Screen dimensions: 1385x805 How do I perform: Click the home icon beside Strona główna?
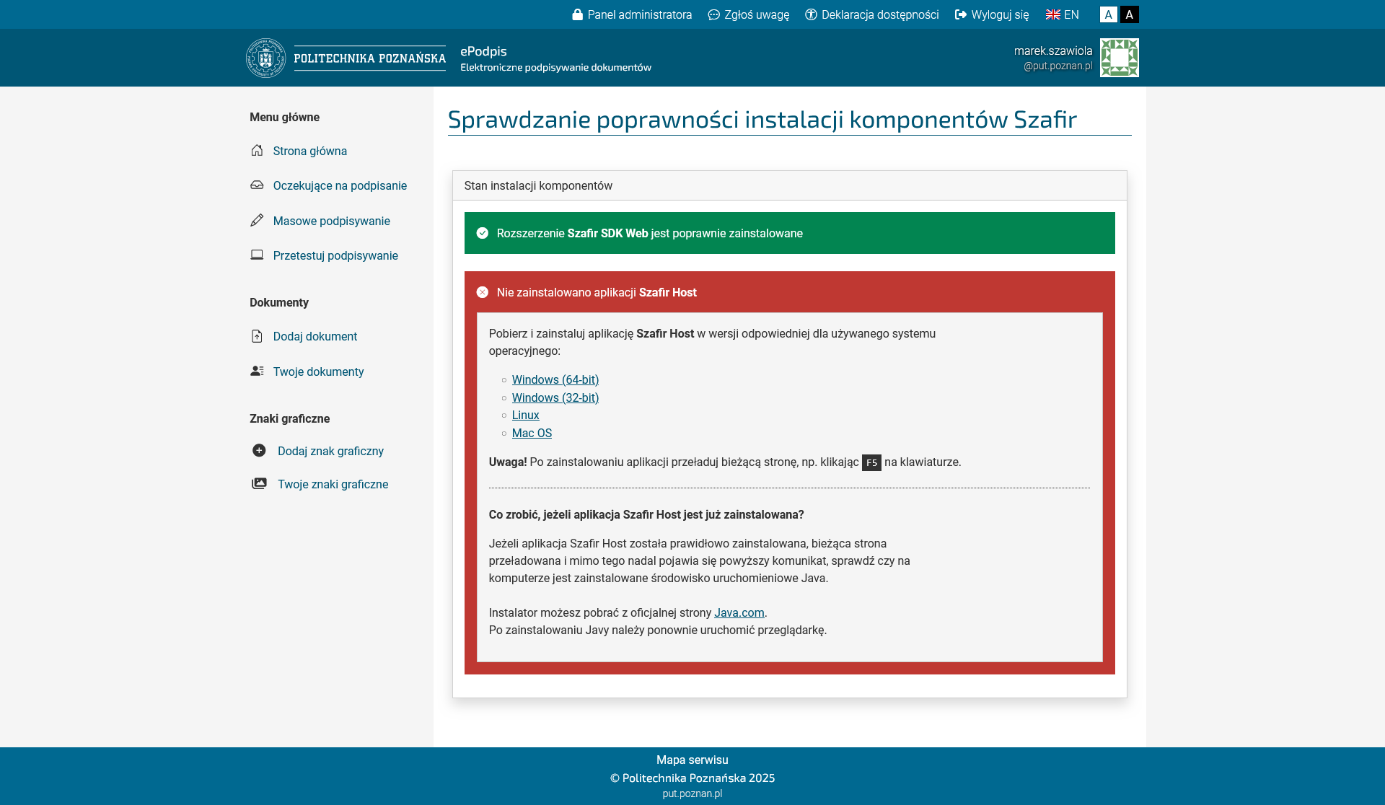pyautogui.click(x=257, y=151)
